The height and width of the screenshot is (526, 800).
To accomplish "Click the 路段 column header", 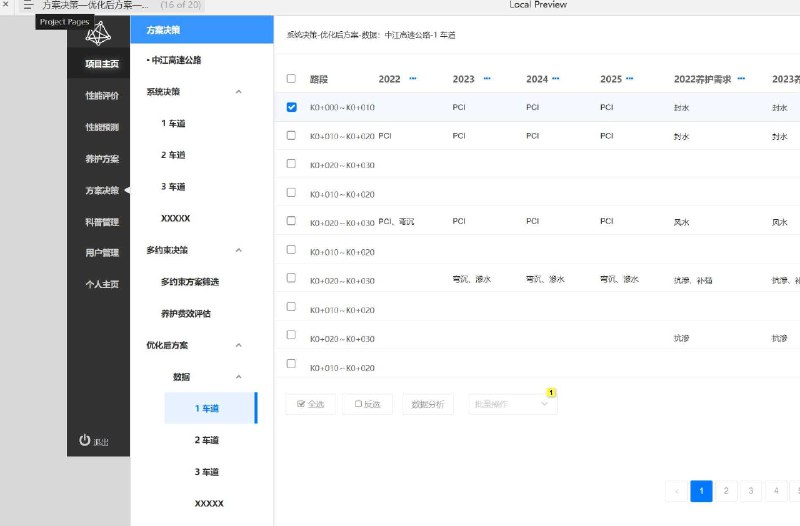I will (x=319, y=79).
